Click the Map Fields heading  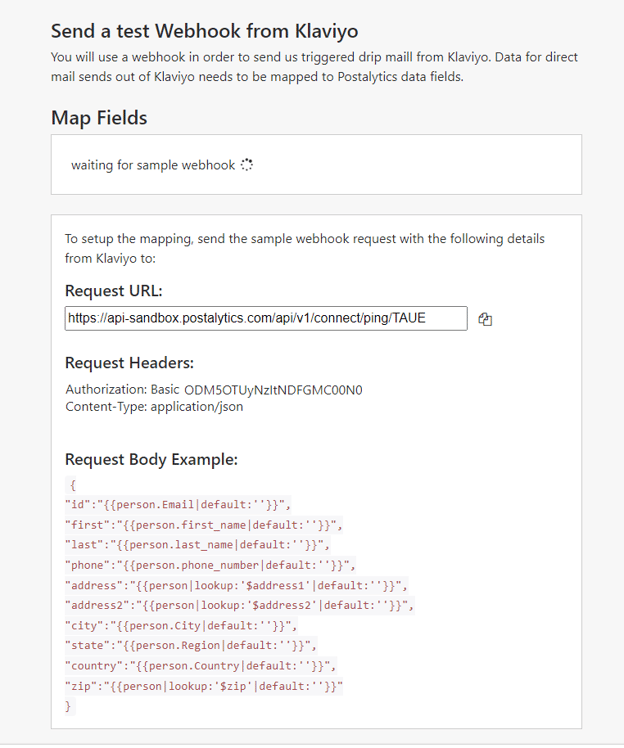coord(99,118)
